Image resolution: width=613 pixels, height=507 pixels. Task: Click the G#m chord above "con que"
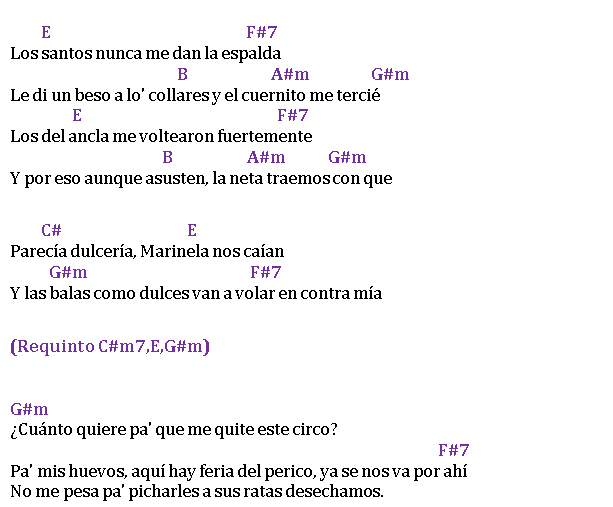(x=347, y=157)
